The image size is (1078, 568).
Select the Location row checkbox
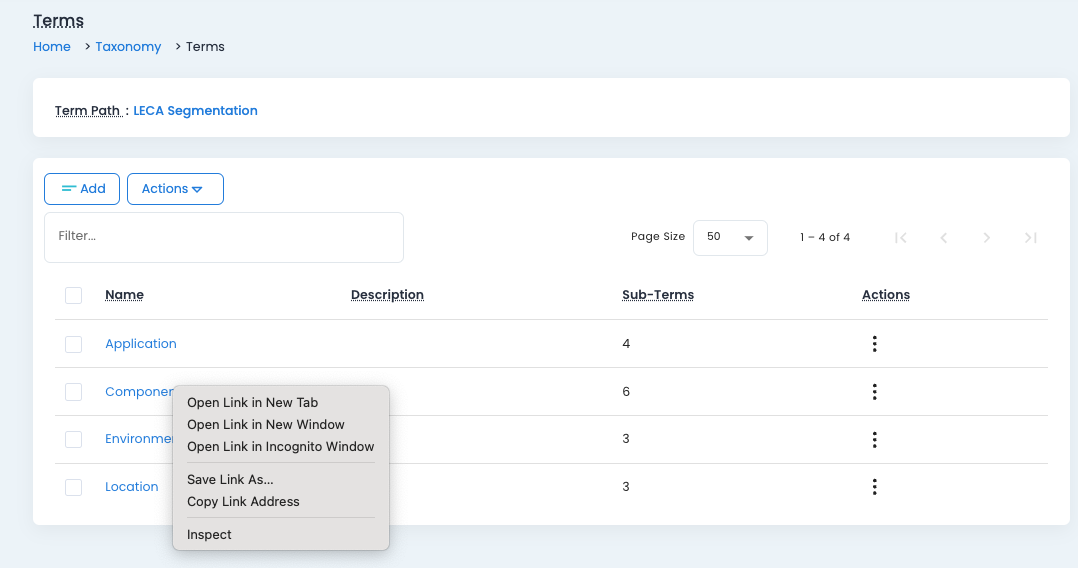(x=73, y=487)
